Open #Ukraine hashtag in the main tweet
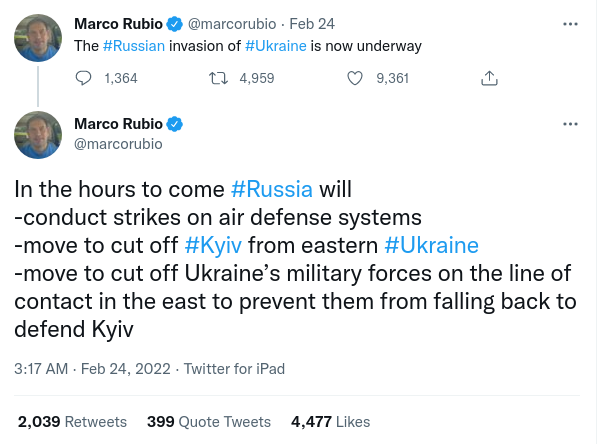Screen dimensions: 600x444 [x=431, y=245]
